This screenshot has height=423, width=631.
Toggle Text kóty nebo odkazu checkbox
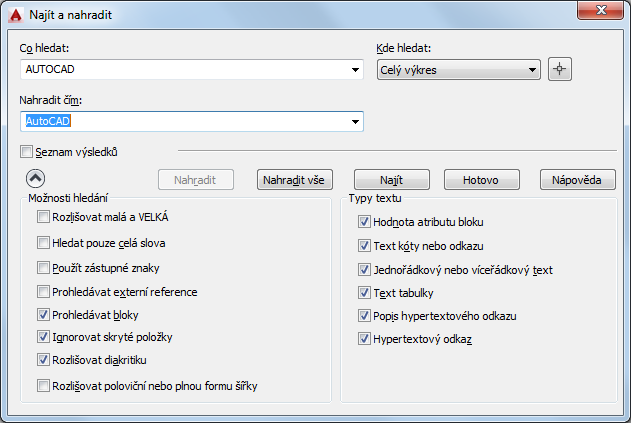point(364,246)
